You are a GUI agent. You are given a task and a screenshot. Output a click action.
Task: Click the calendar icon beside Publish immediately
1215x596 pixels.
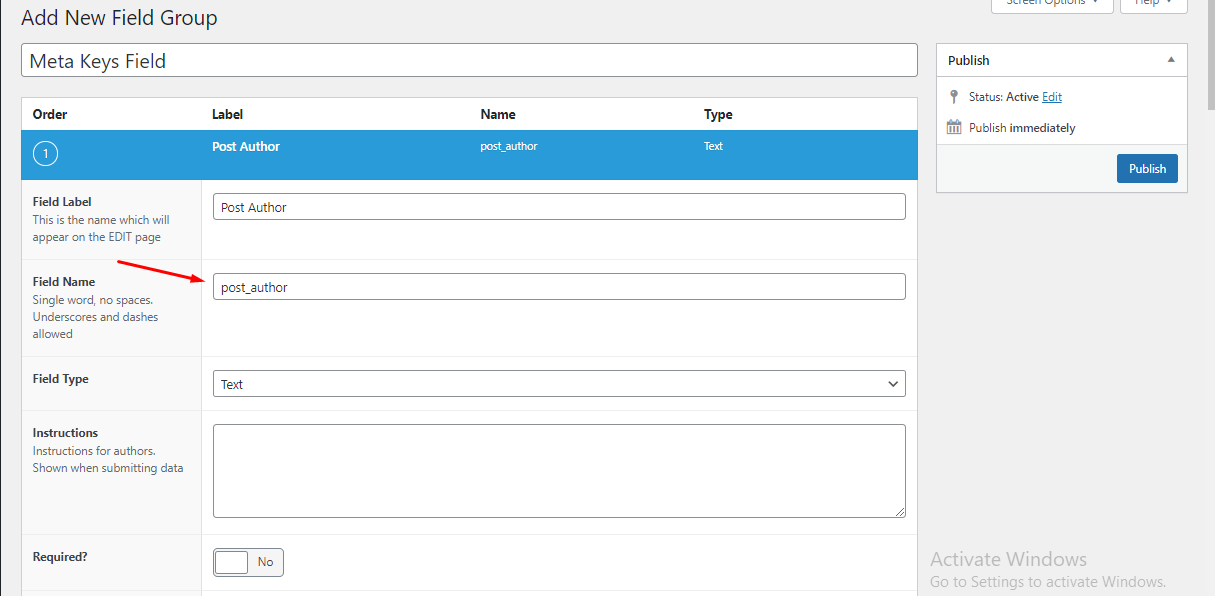(954, 127)
